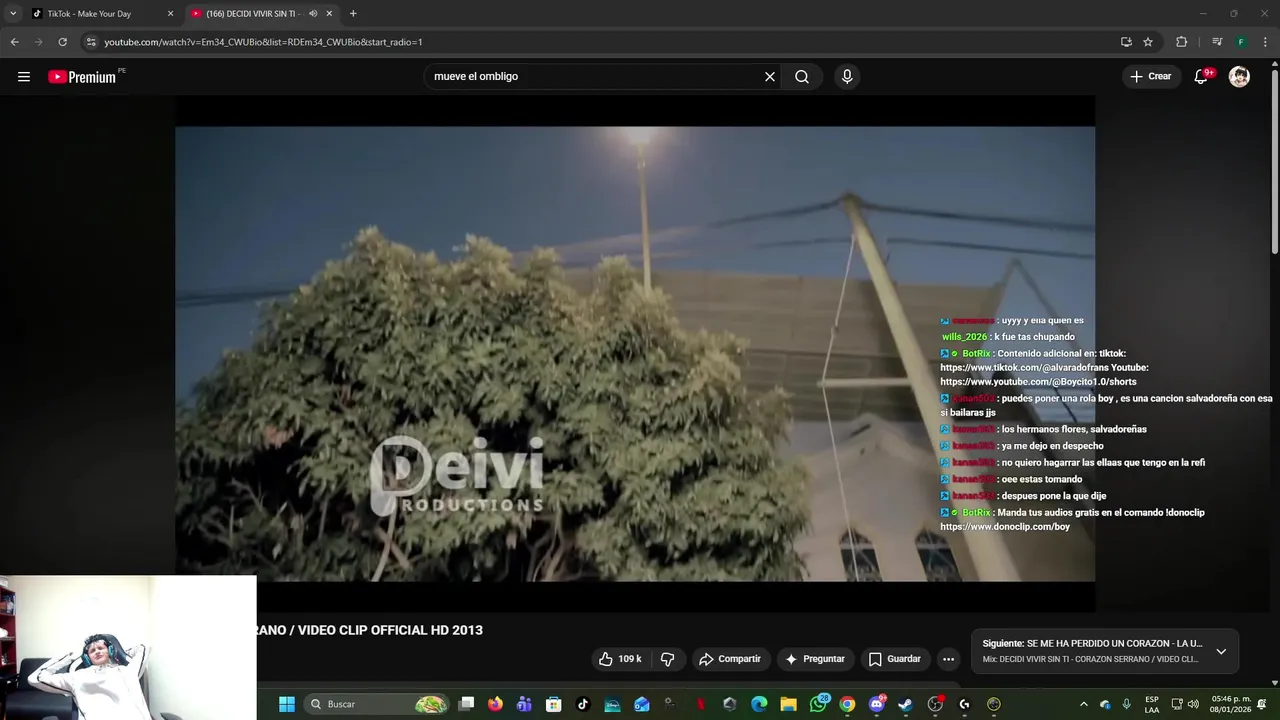Open the Compartir share dialog
Viewport: 1280px width, 720px height.
pyautogui.click(x=730, y=659)
